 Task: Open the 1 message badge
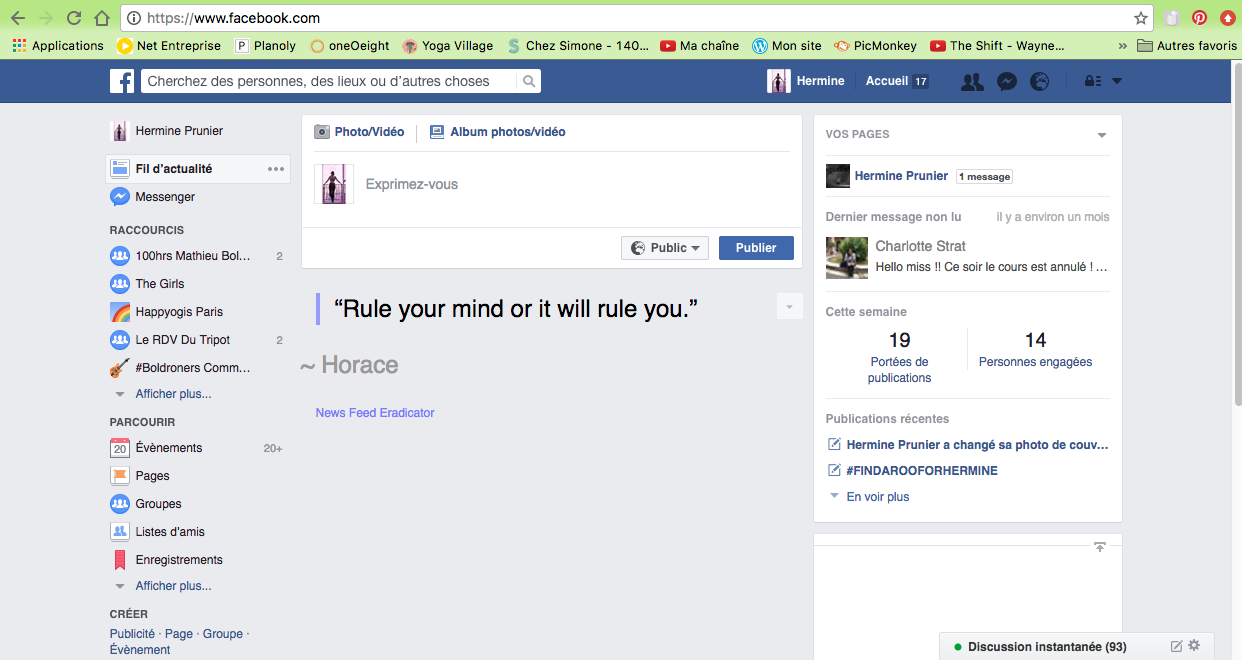click(x=984, y=177)
